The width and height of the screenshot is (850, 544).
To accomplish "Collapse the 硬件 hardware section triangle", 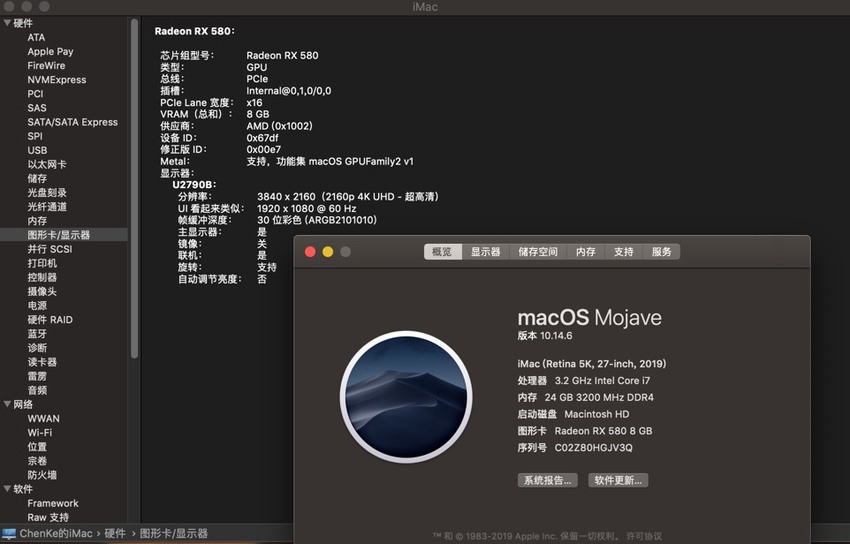I will point(7,23).
